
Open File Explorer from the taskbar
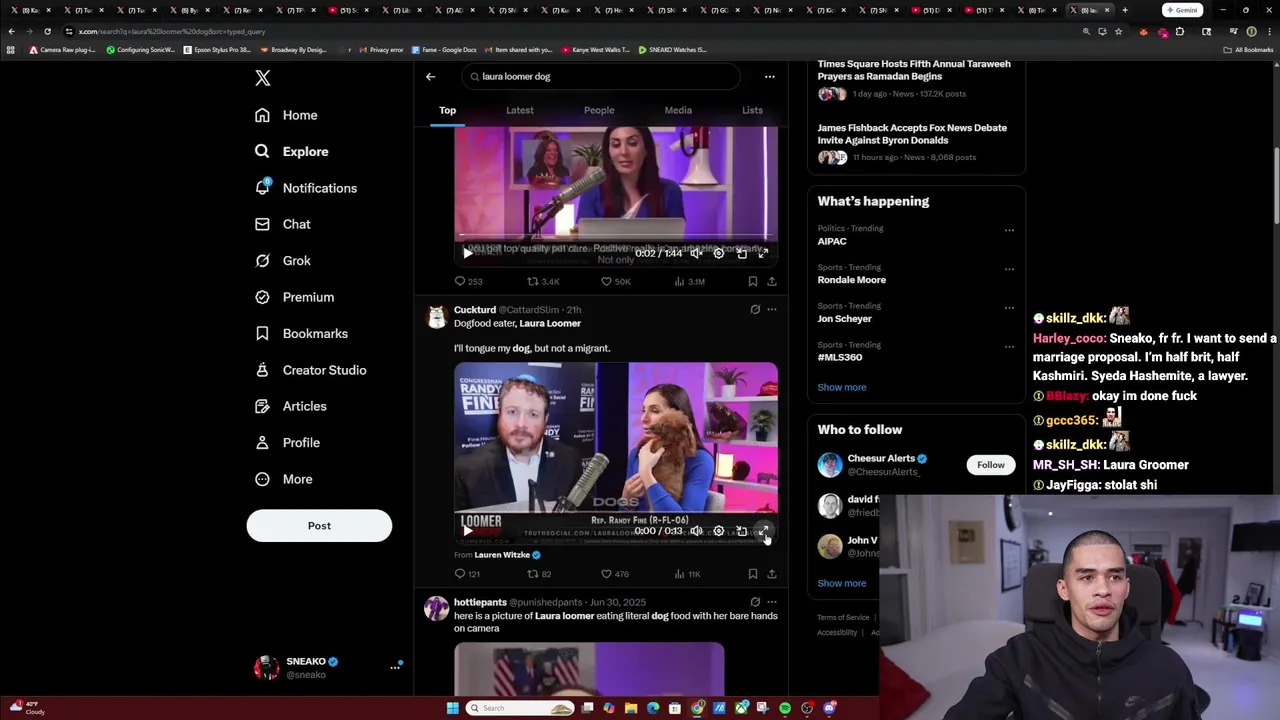(x=631, y=708)
